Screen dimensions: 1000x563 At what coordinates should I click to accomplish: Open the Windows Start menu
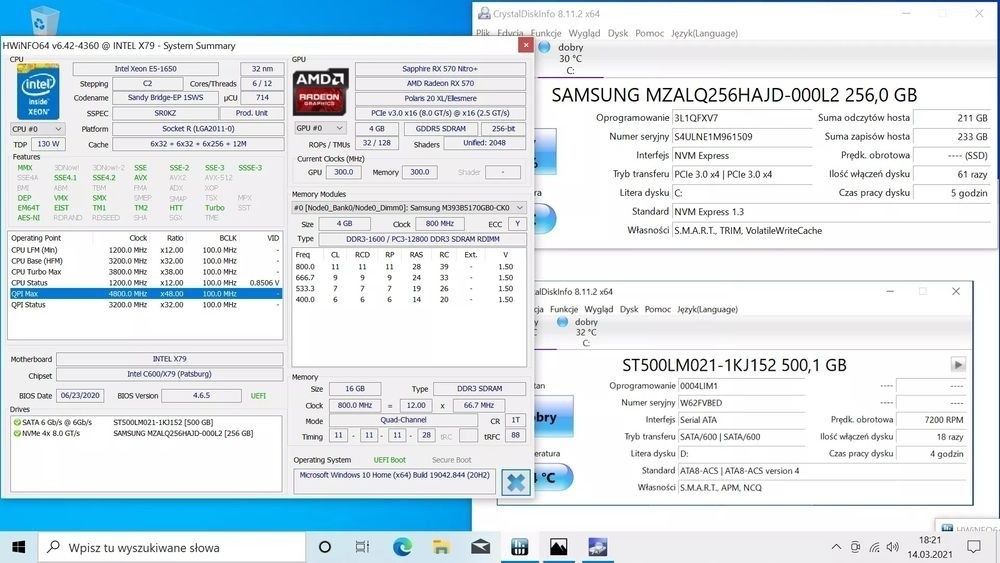[18, 547]
